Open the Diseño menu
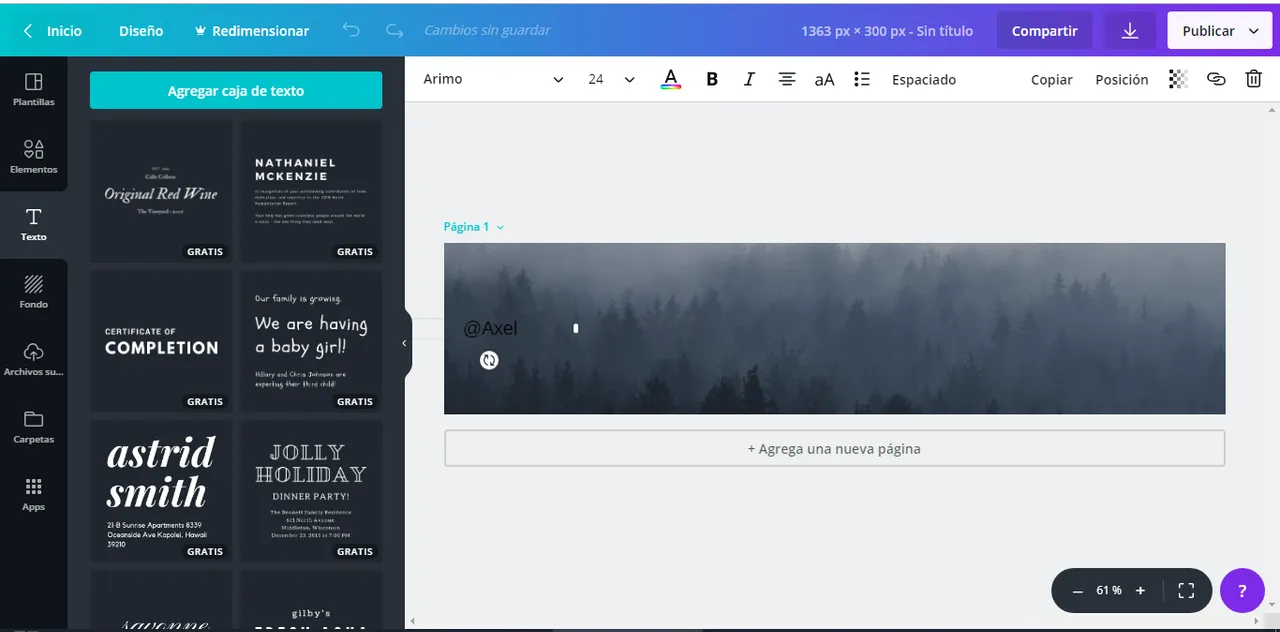1280x632 pixels. point(141,31)
